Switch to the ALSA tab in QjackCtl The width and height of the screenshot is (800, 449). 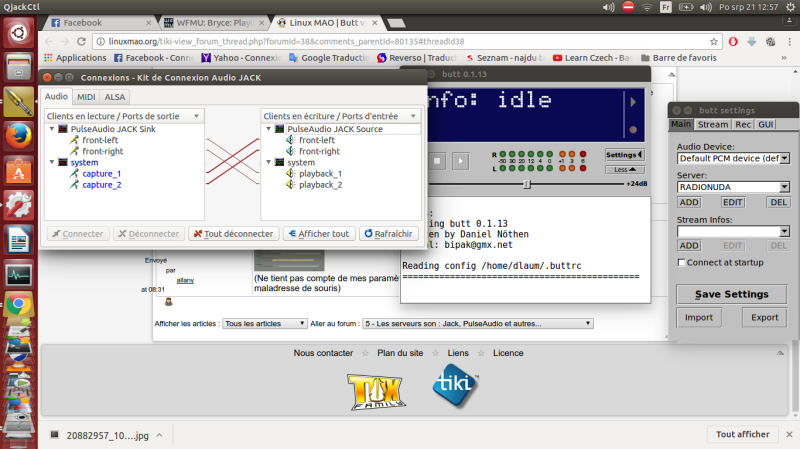click(115, 97)
